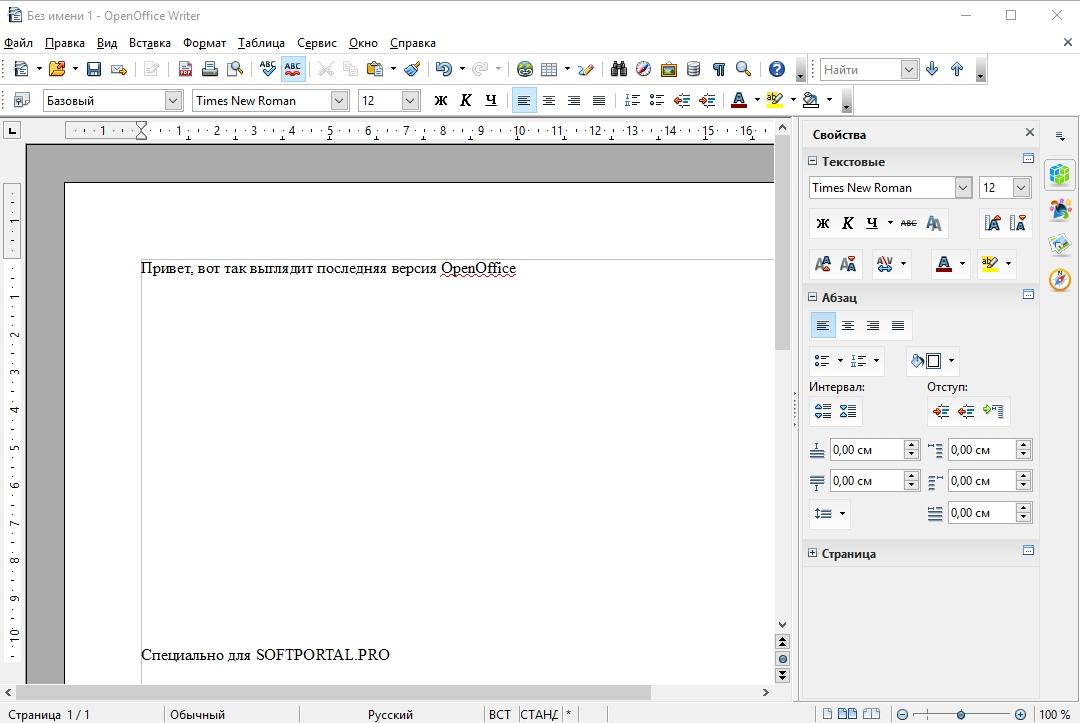Expand the Страница section in sidebar

click(813, 553)
